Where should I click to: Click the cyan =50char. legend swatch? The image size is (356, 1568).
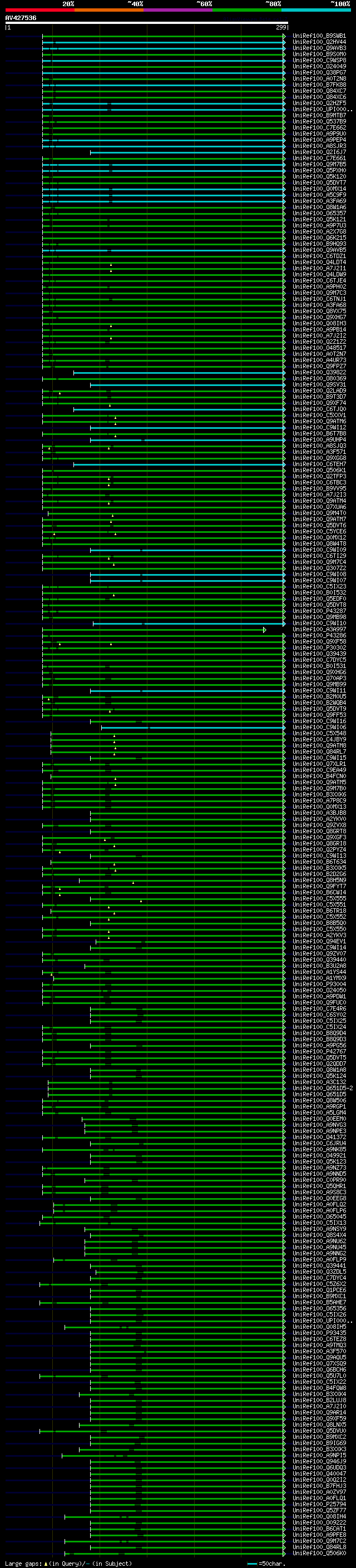(252, 1563)
